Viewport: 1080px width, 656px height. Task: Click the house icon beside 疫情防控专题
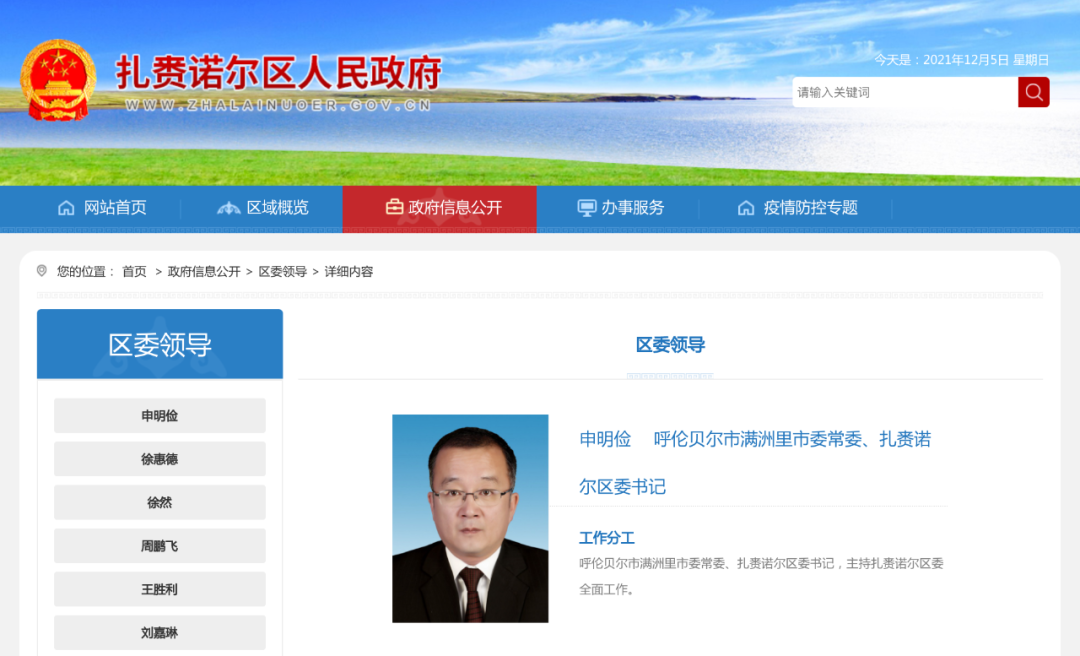746,207
